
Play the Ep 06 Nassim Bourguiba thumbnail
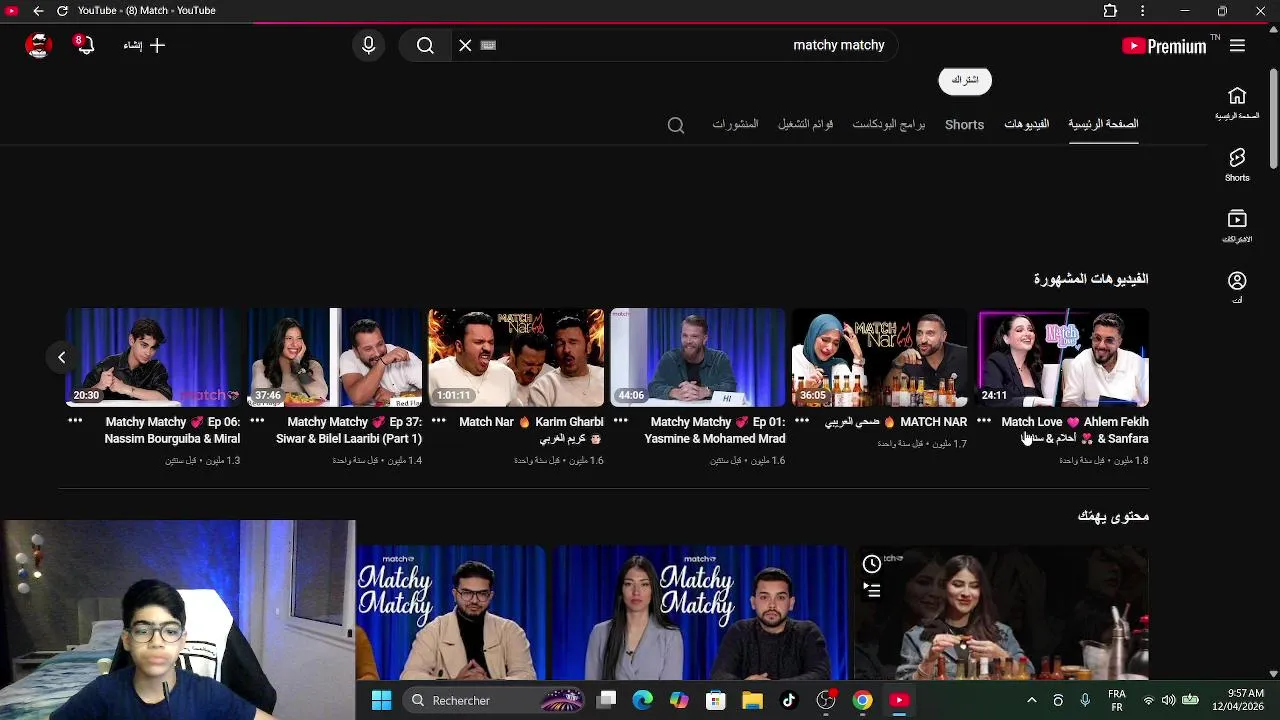click(153, 357)
